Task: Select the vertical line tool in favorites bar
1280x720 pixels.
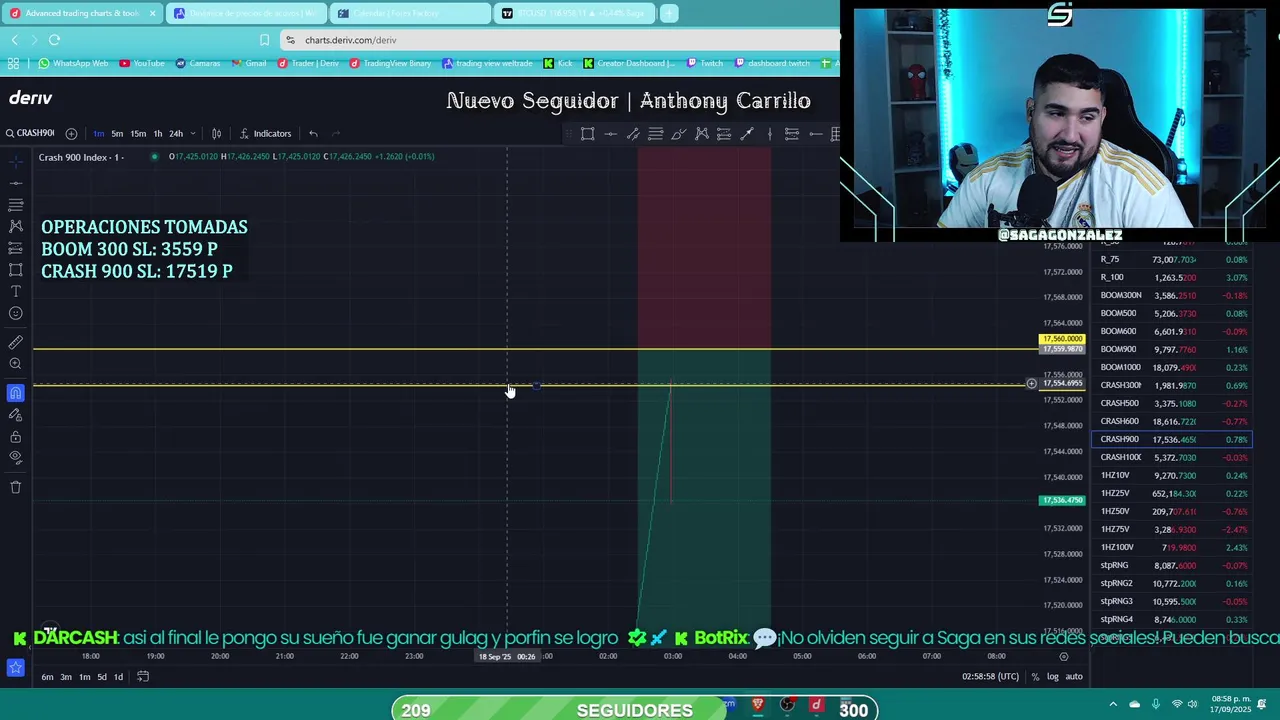Action: tap(769, 133)
